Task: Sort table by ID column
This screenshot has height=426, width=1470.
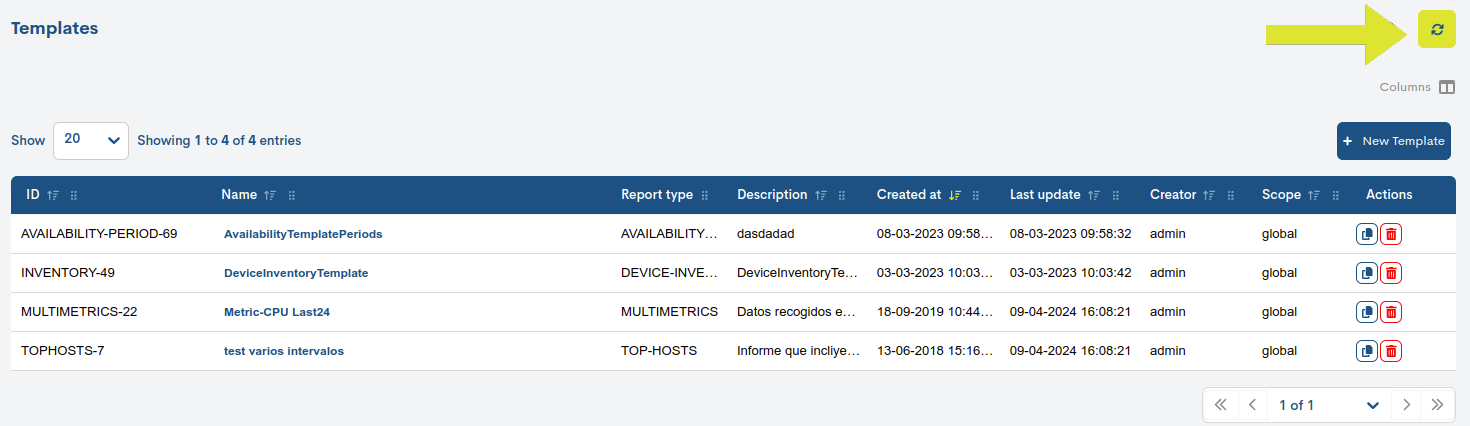Action: pos(53,195)
